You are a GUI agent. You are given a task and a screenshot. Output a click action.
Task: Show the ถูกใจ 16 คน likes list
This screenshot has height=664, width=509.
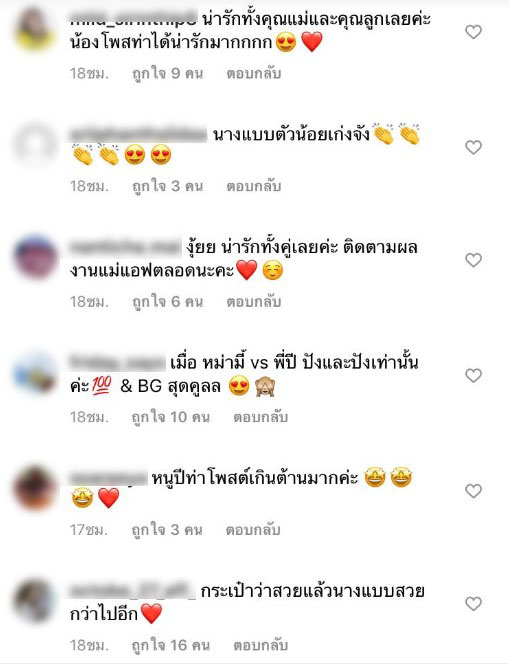[x=171, y=645]
